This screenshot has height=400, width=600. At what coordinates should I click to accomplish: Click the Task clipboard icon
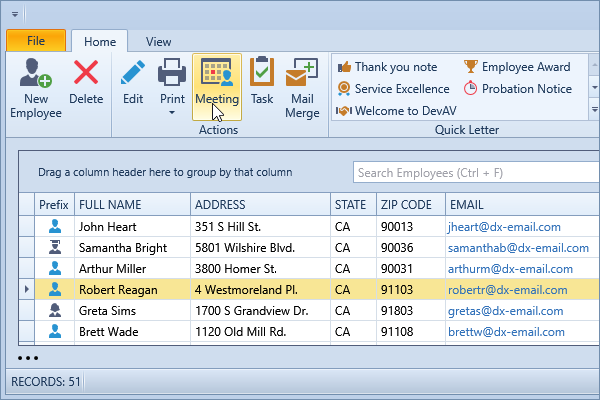pos(262,71)
